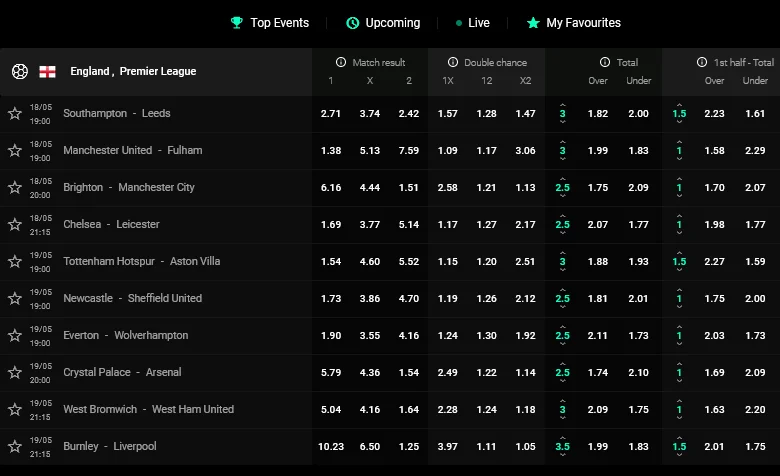Click info icon beside 1st half - Total

pyautogui.click(x=702, y=62)
